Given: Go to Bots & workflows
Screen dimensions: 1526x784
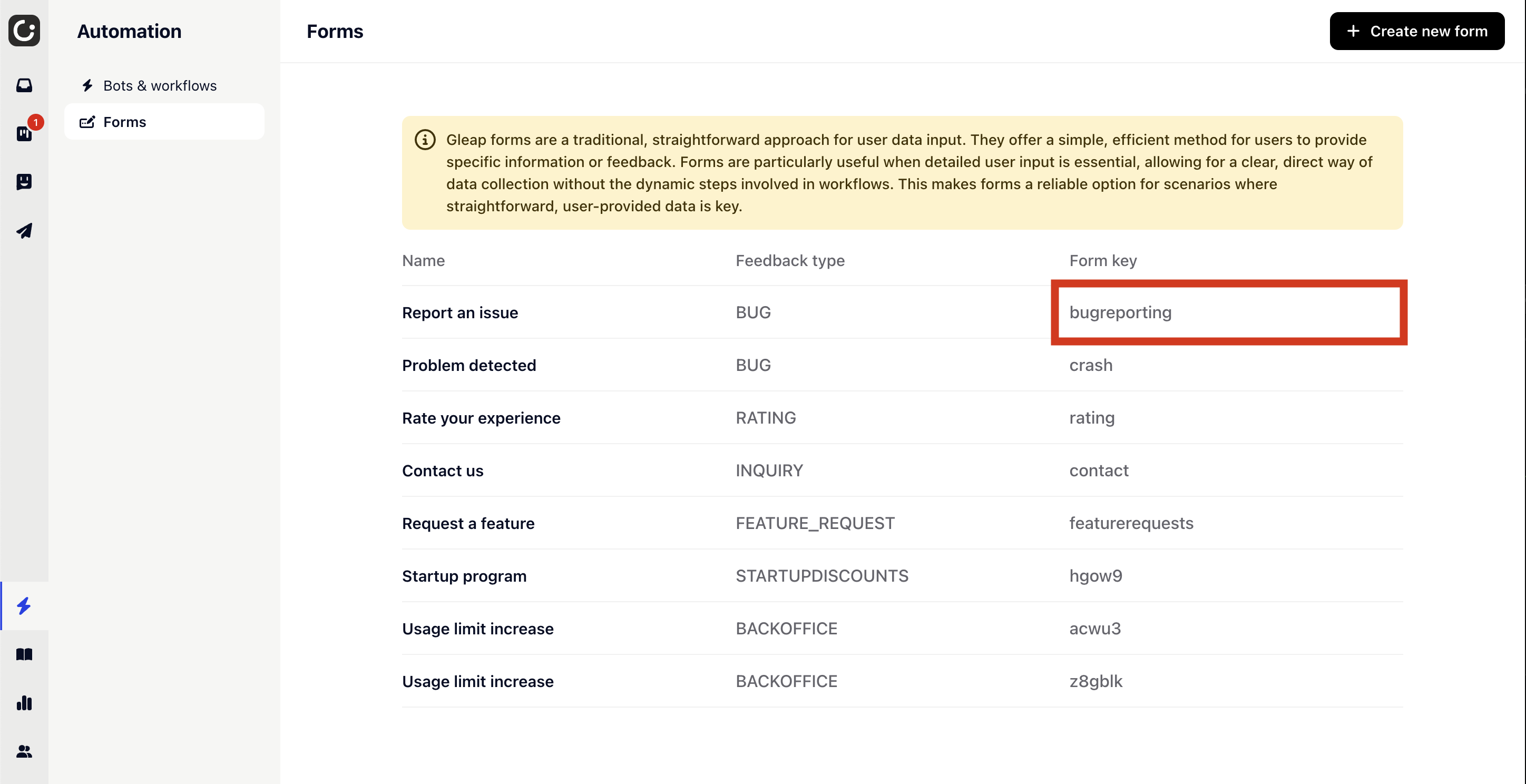Looking at the screenshot, I should pos(159,86).
